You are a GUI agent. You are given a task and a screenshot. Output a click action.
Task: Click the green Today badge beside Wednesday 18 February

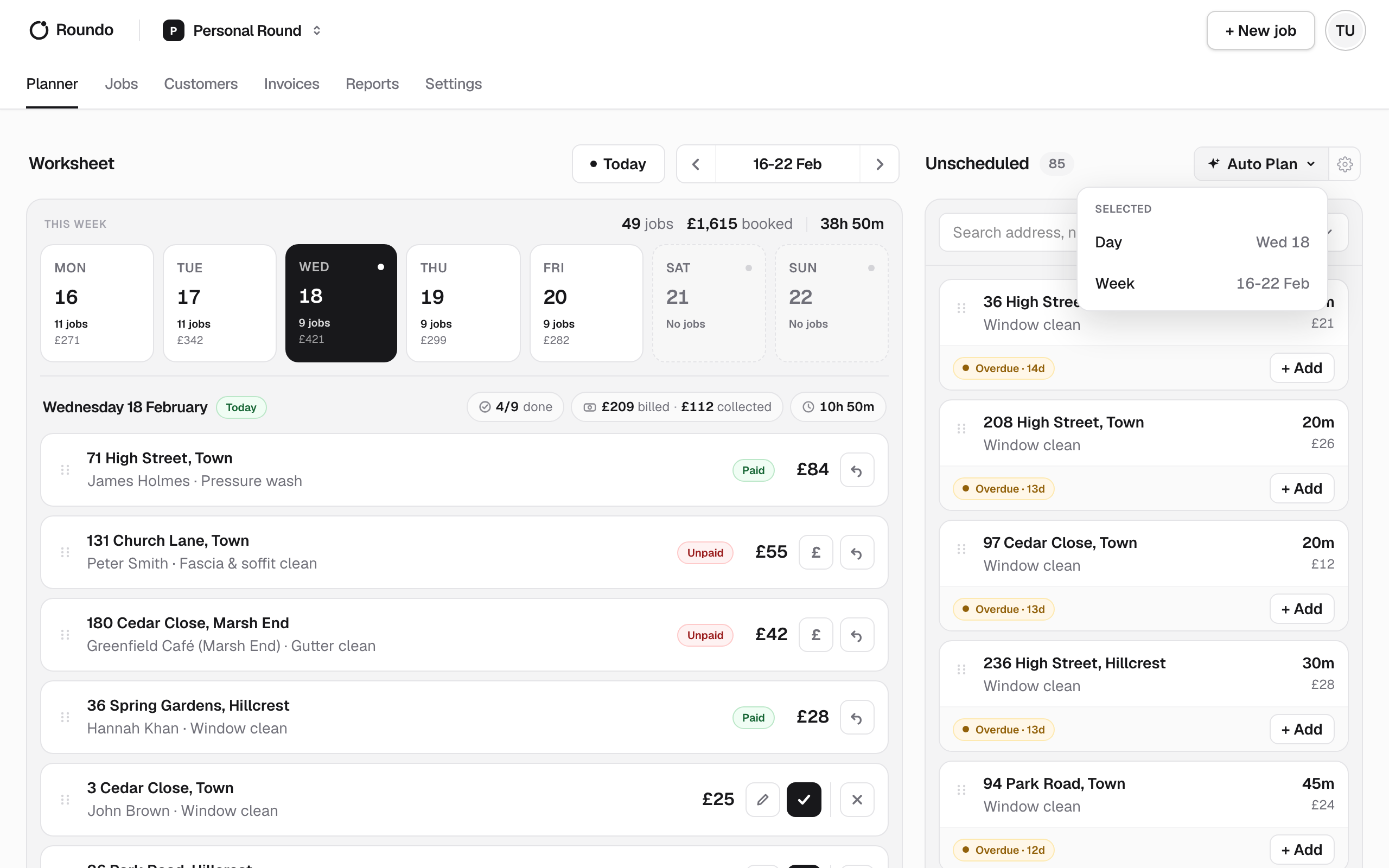241,407
